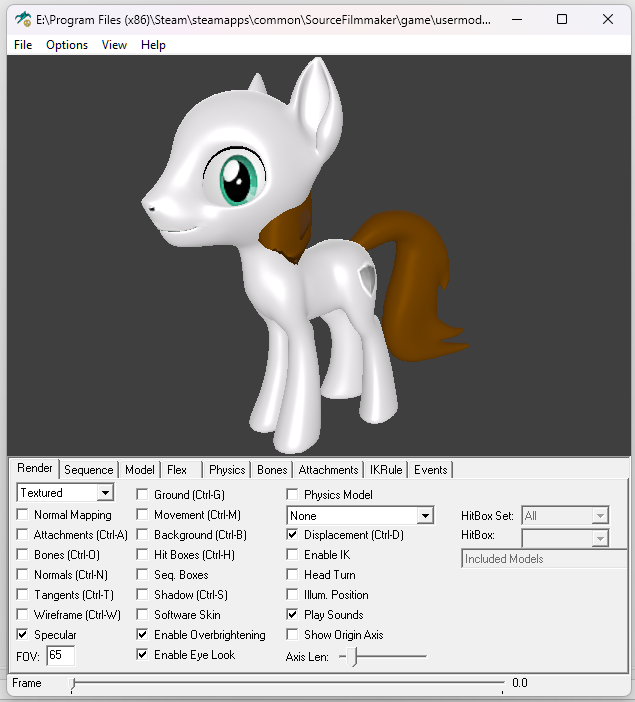Screen dimensions: 635x702
Task: Enable the Physics Model checkbox
Action: [x=292, y=495]
